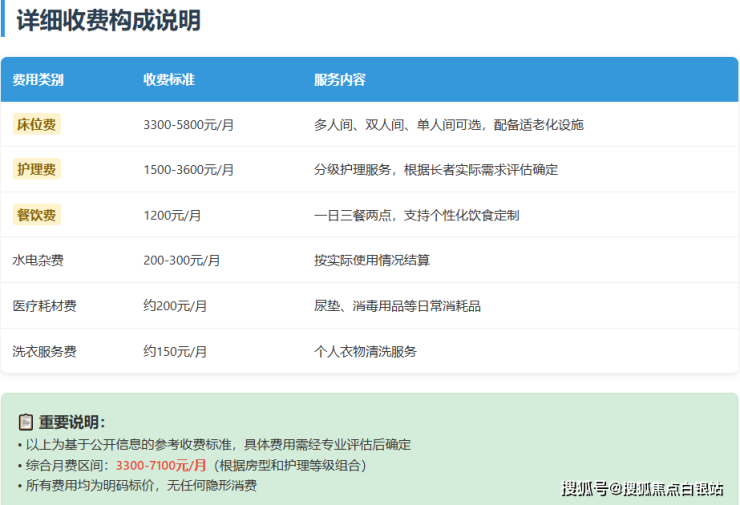Click the 3300-5800元/月 bed fee price

189,125
